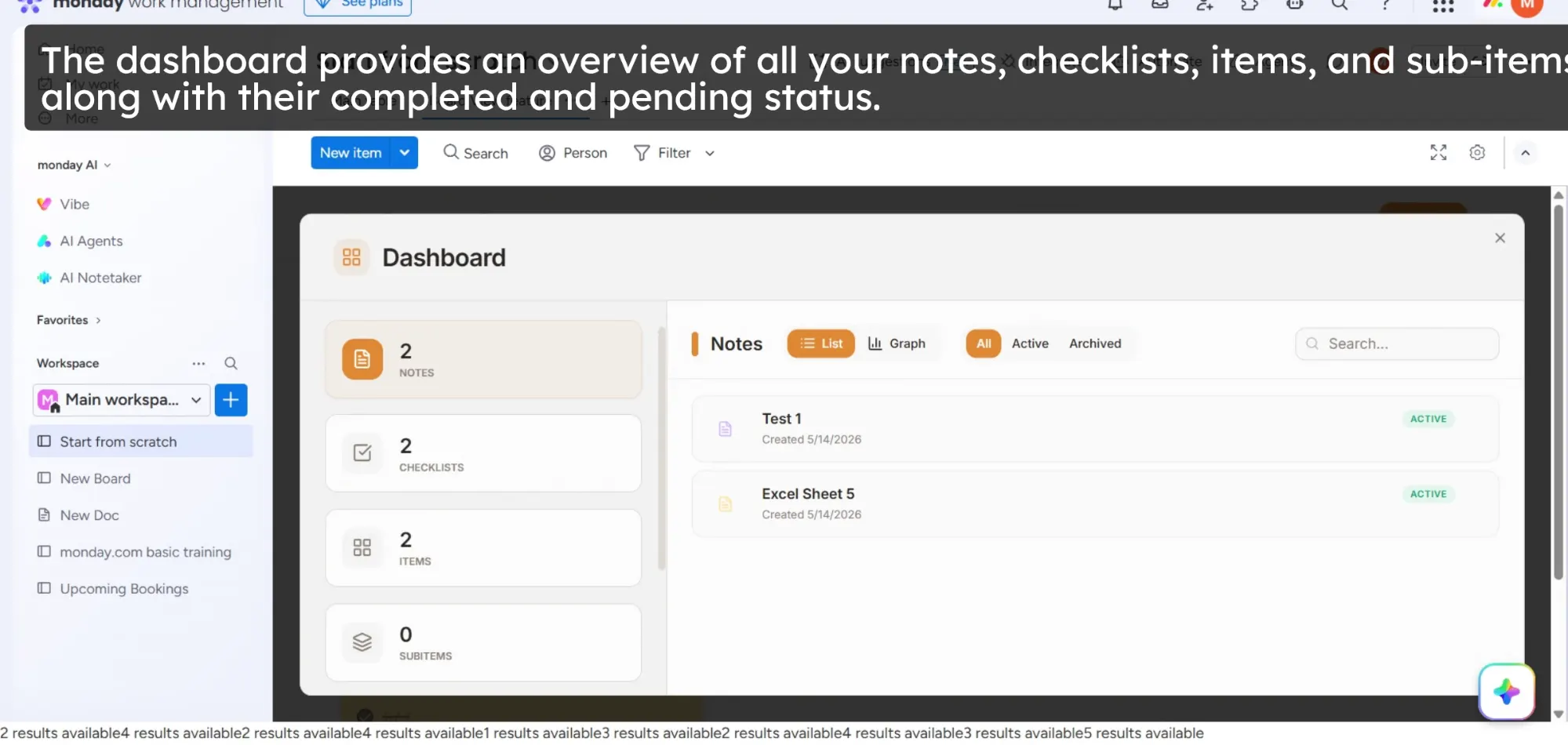Open the notifications bell icon
The width and height of the screenshot is (1568, 745).
1115,5
